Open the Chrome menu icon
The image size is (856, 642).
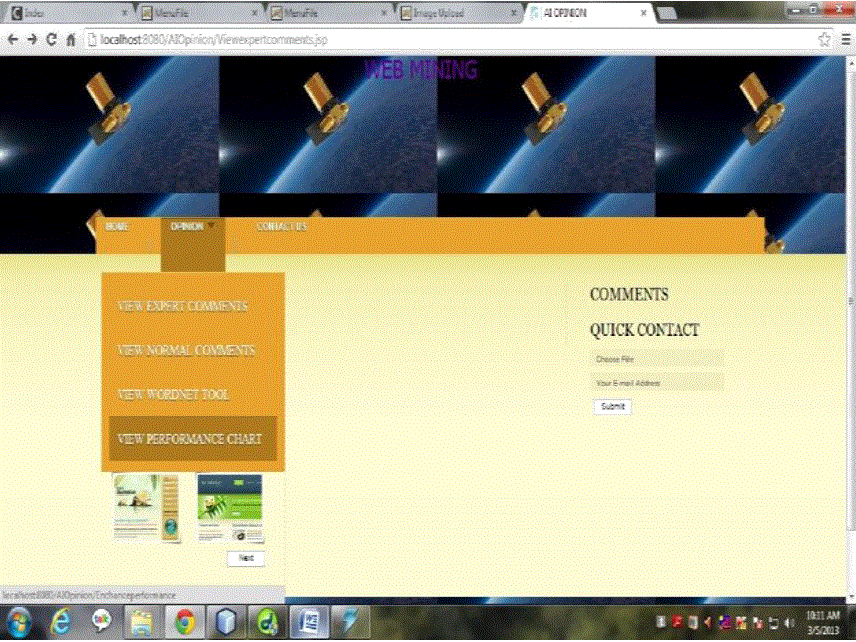pos(845,40)
